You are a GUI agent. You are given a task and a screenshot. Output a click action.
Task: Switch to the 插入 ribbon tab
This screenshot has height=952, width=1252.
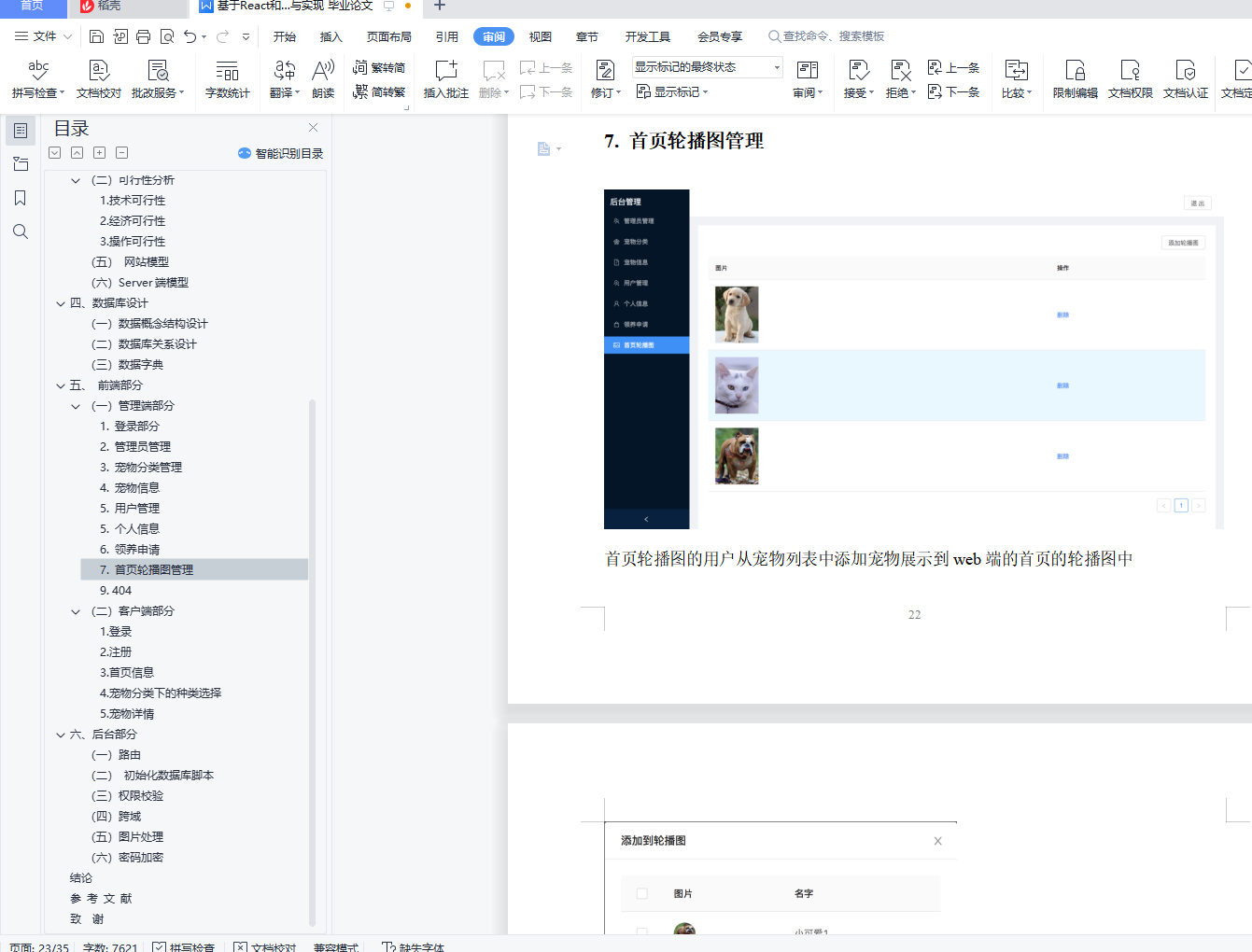click(331, 36)
